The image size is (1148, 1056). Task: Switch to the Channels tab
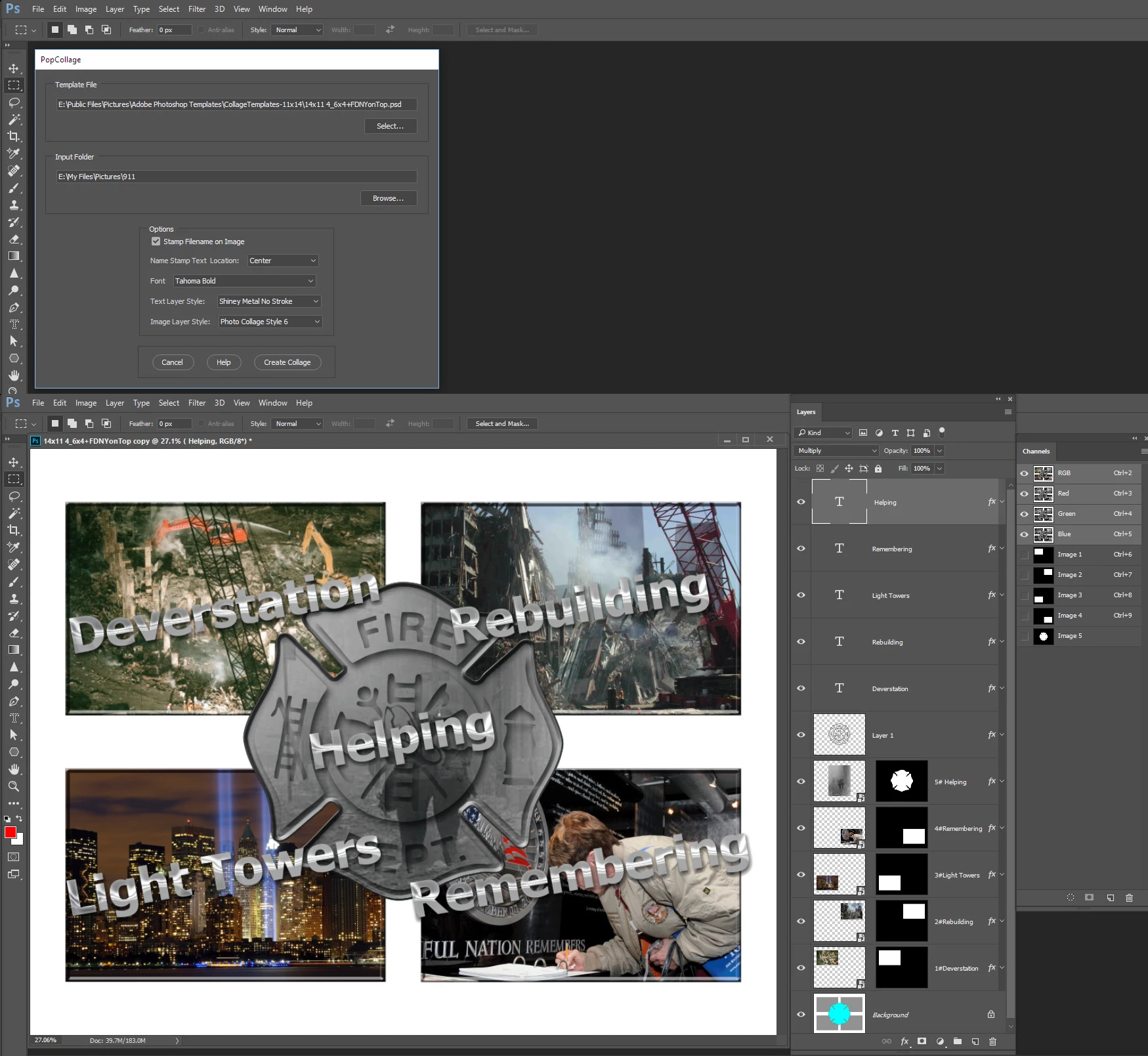point(1036,452)
